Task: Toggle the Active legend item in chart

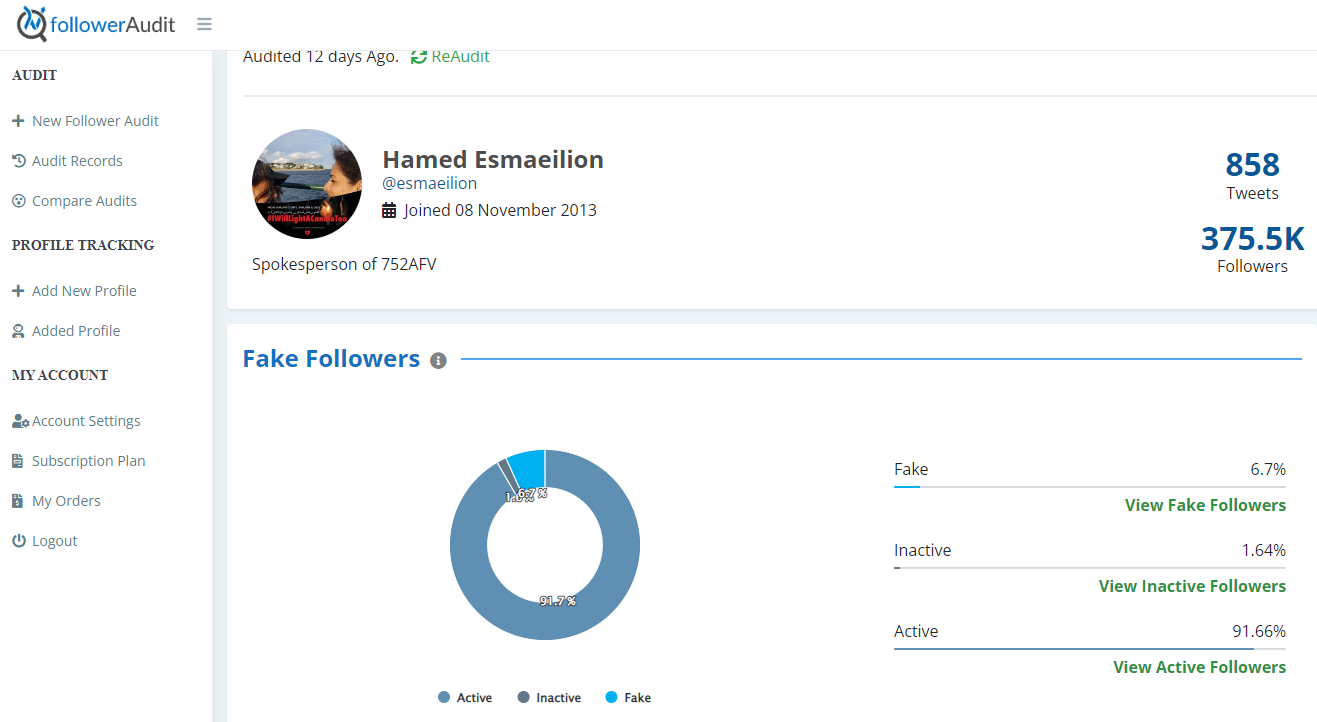Action: click(465, 697)
